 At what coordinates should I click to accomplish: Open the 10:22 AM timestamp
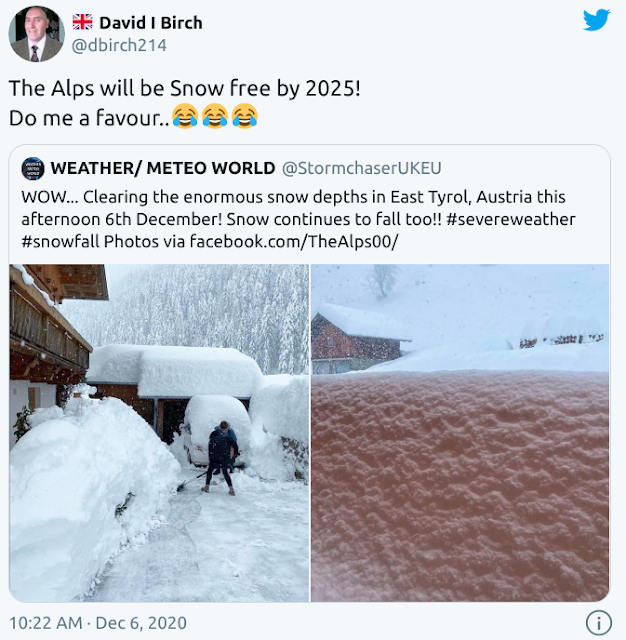[46, 623]
